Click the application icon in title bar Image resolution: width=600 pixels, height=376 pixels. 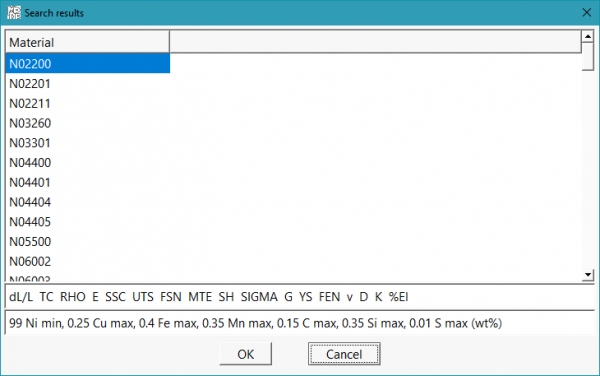(14, 13)
